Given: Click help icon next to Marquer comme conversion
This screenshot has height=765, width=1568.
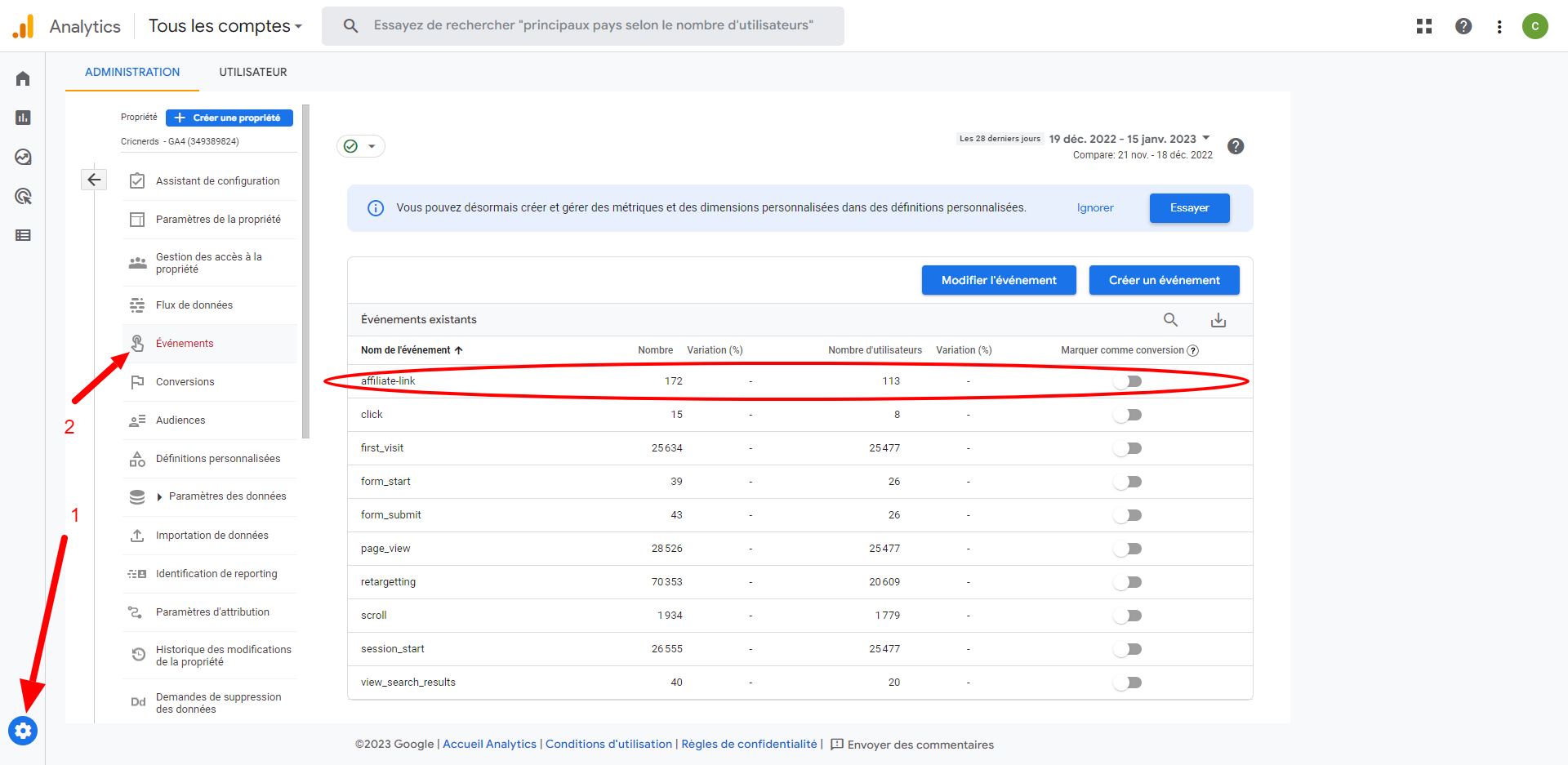Looking at the screenshot, I should [x=1192, y=350].
